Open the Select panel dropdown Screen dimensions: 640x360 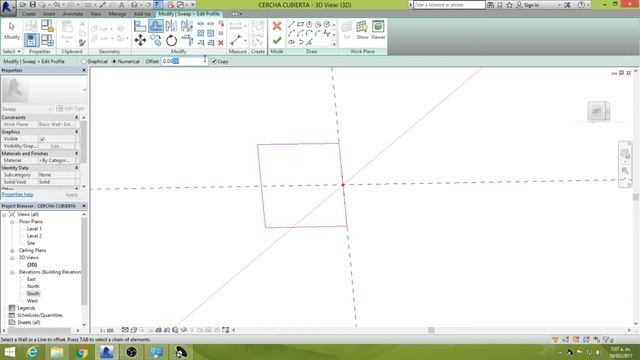(11, 51)
